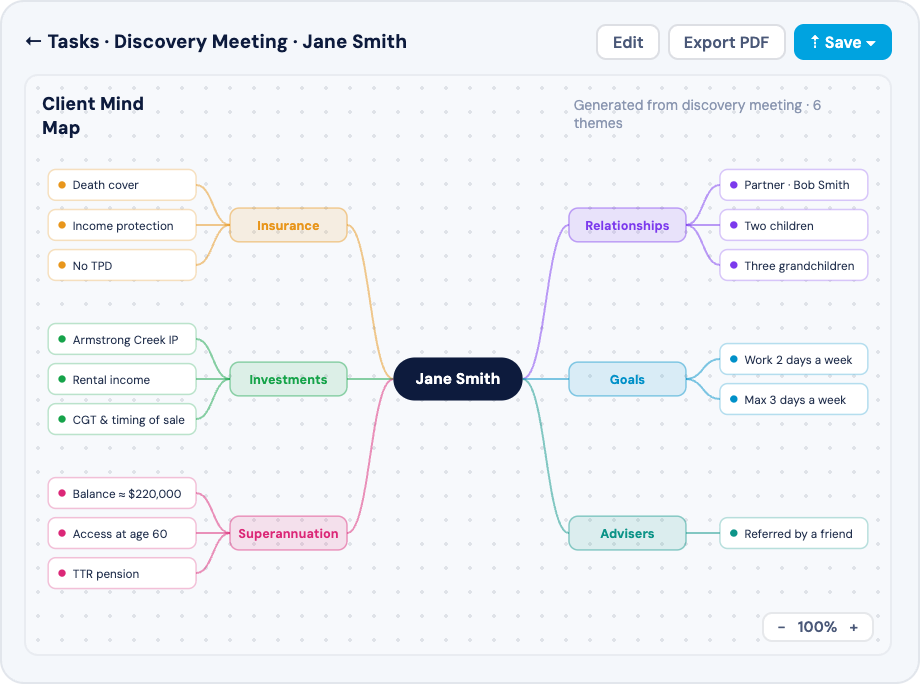The width and height of the screenshot is (920, 684).
Task: Zoom in with the plus button
Action: tap(854, 627)
